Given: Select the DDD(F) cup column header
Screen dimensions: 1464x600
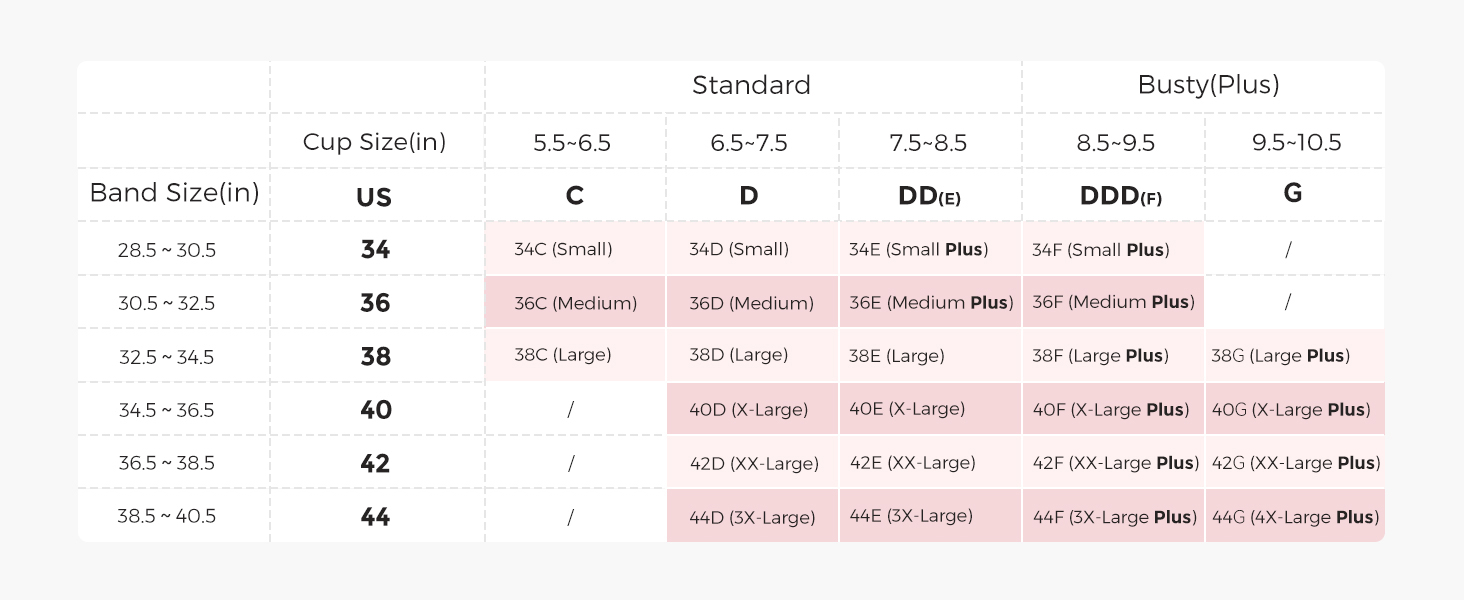Looking at the screenshot, I should click(1120, 196).
